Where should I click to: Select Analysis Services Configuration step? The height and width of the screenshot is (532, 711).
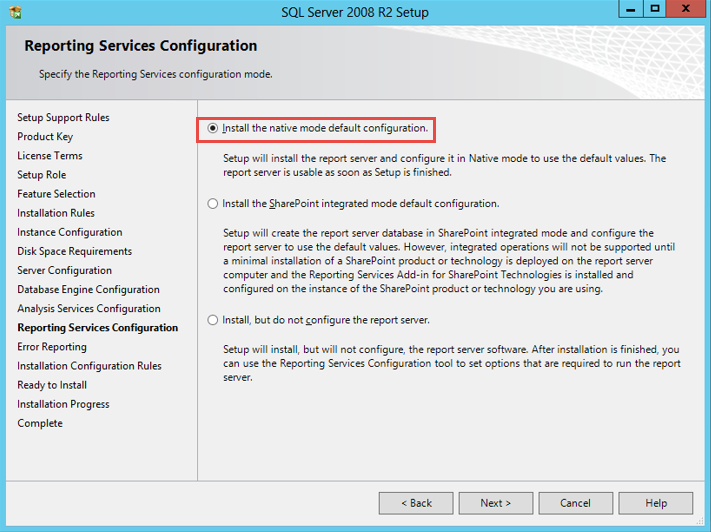click(x=89, y=308)
